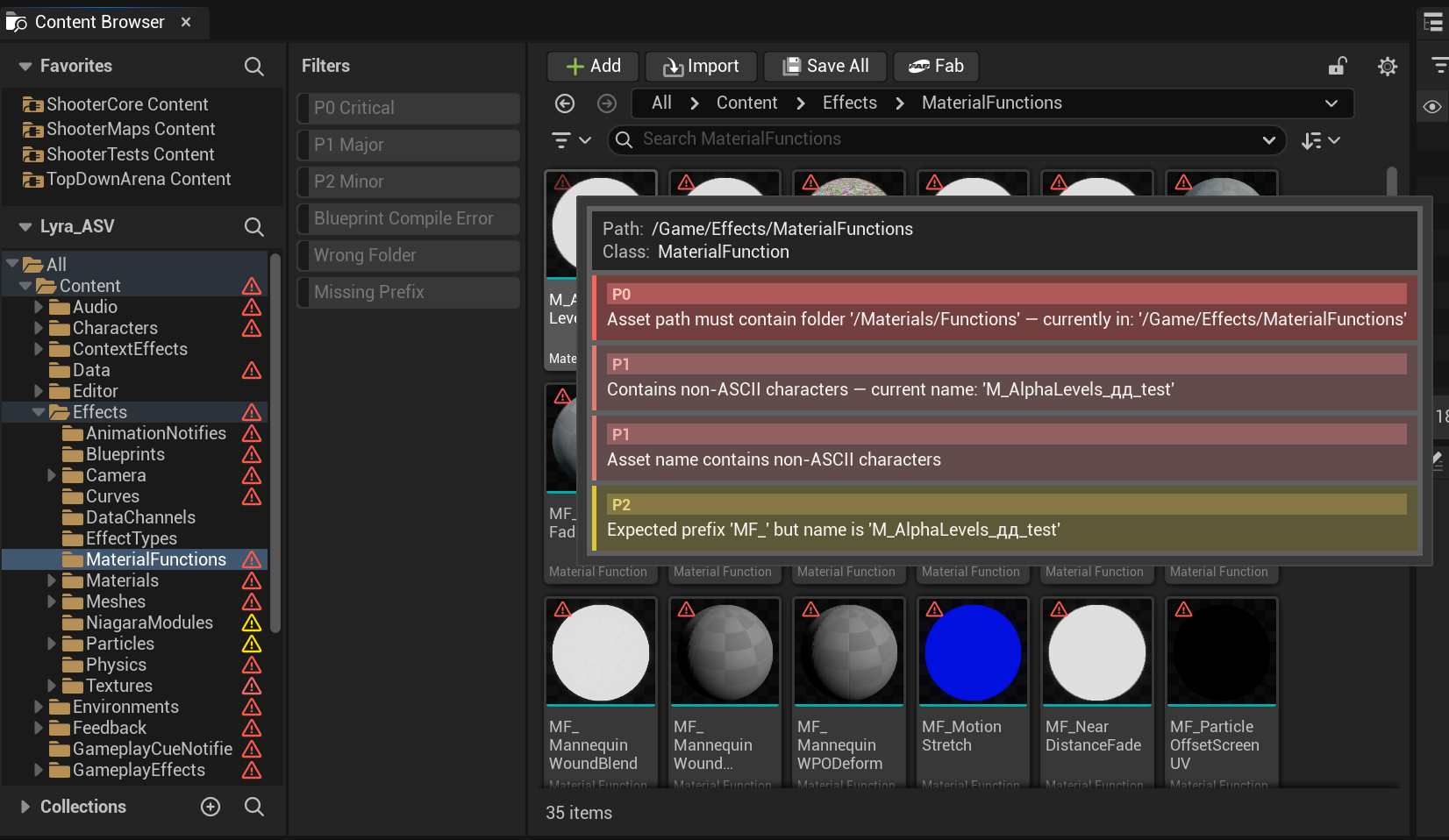1449x840 pixels.
Task: Expand the Environments folder
Action: click(39, 707)
